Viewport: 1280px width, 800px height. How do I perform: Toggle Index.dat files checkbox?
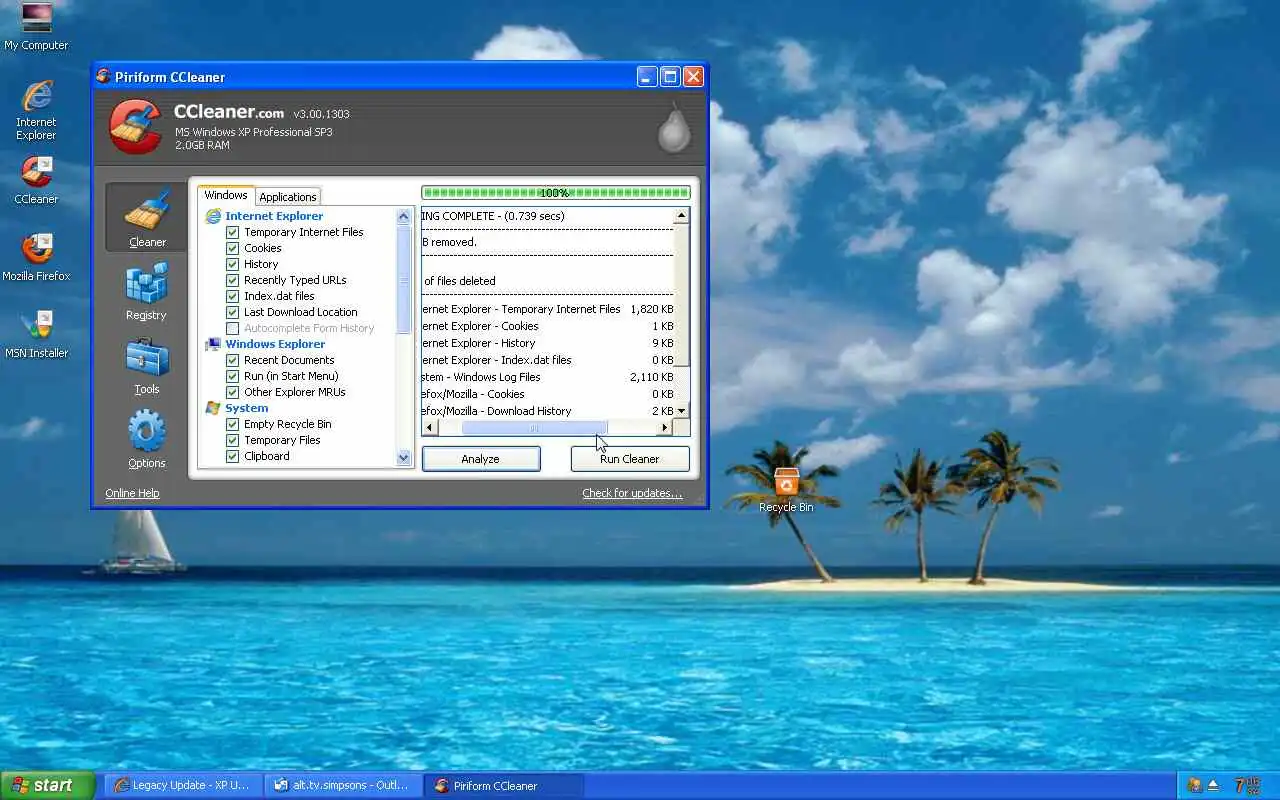232,296
